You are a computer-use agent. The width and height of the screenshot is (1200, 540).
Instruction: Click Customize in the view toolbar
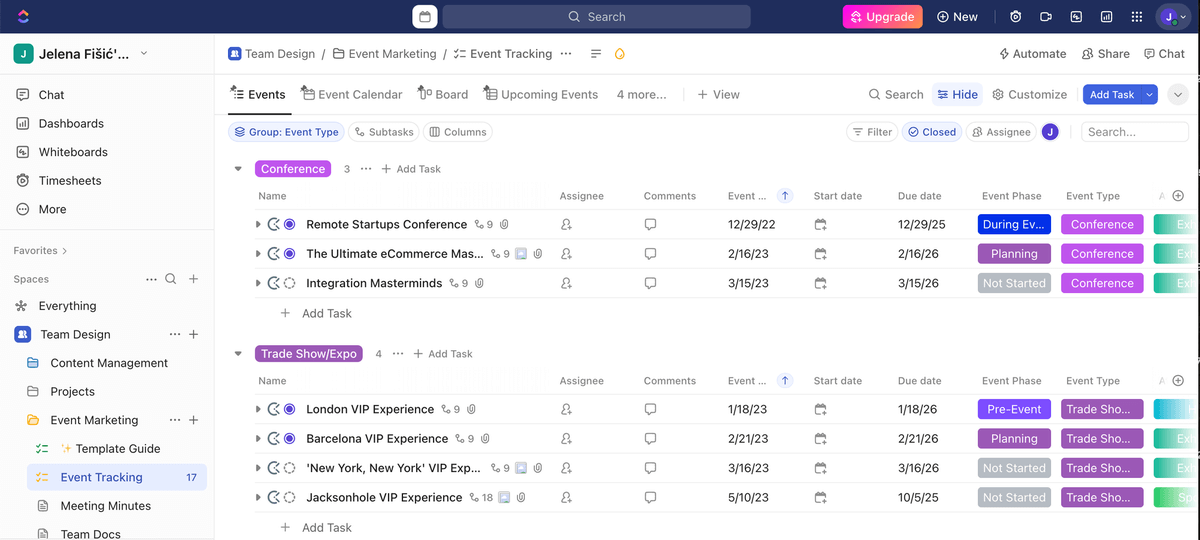(x=1029, y=94)
